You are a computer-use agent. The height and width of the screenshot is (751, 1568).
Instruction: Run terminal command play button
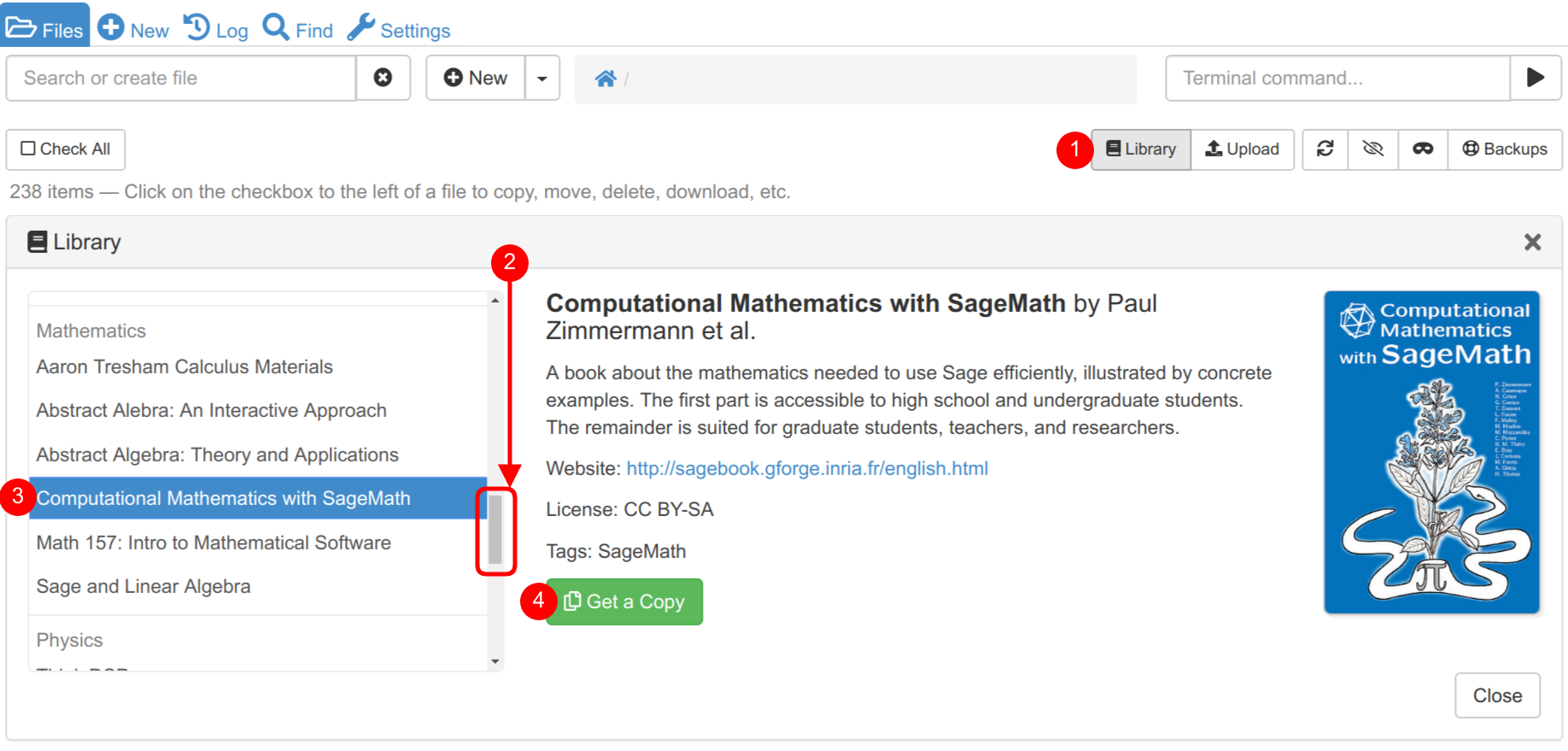[1535, 78]
